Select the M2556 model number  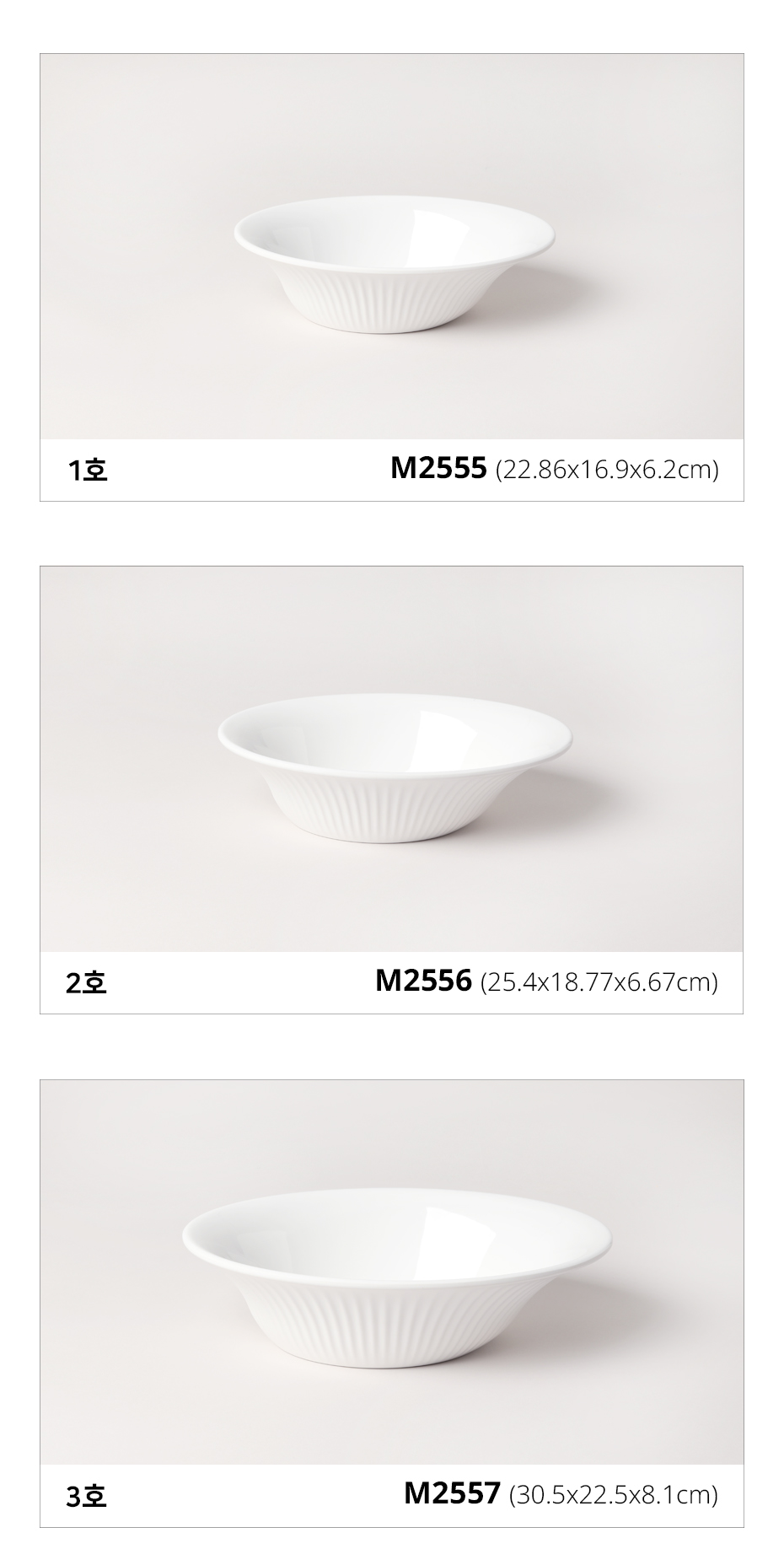point(423,981)
